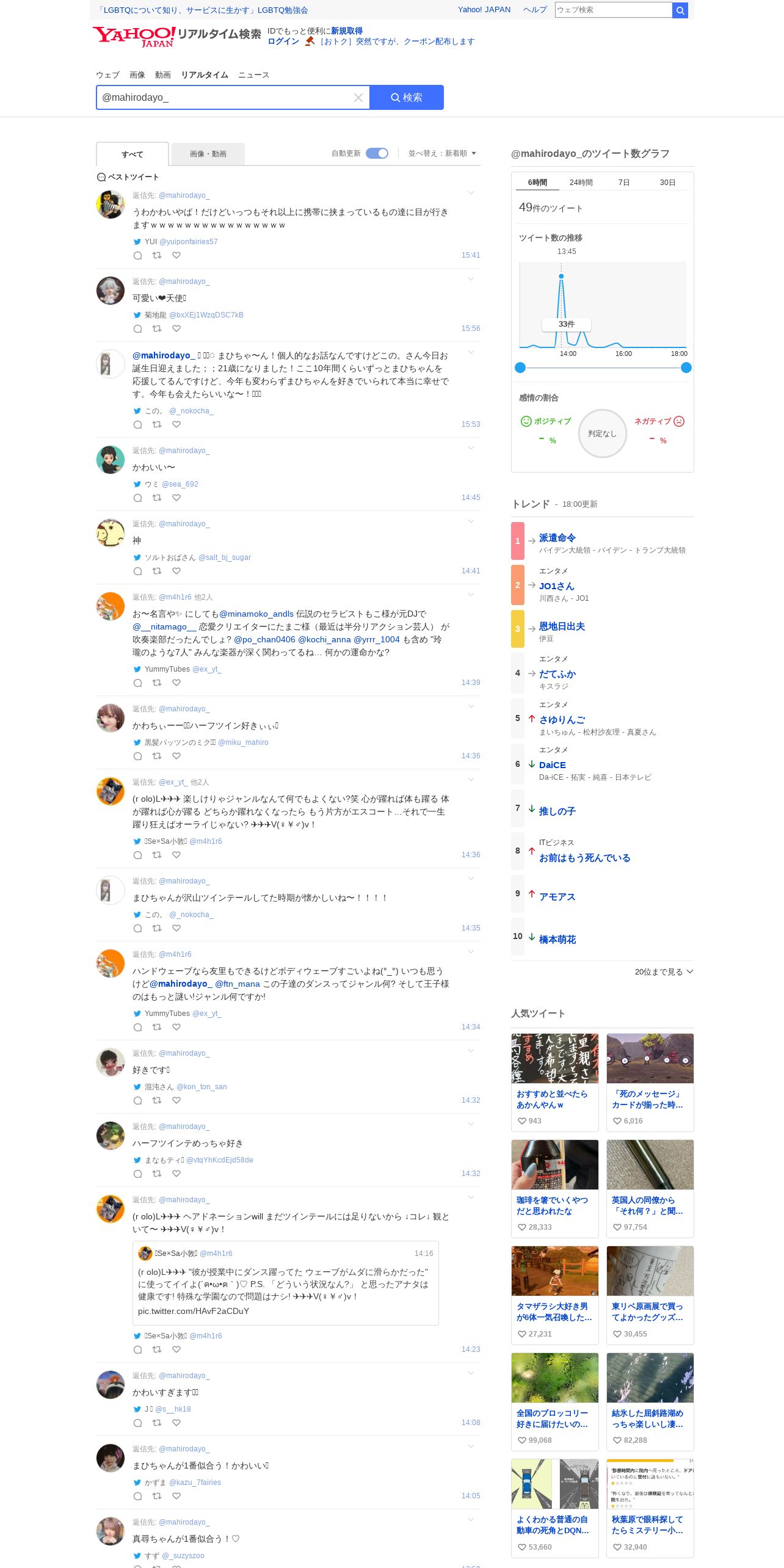This screenshot has height=1568, width=784.
Task: Click the blue 検索 search button
Action: [407, 98]
